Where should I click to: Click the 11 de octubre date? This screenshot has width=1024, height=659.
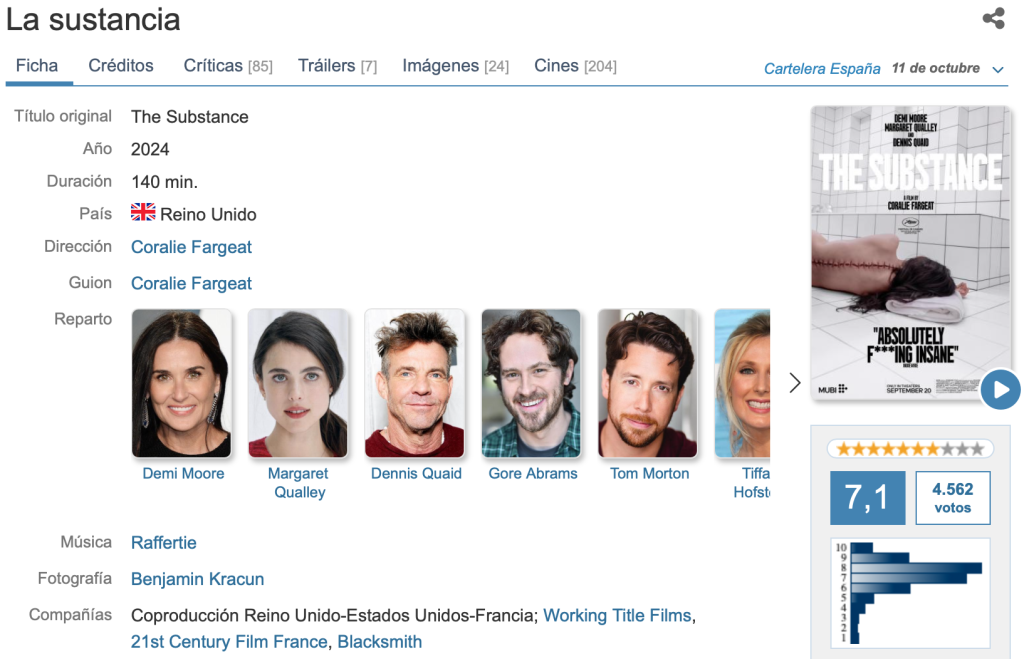(x=936, y=68)
